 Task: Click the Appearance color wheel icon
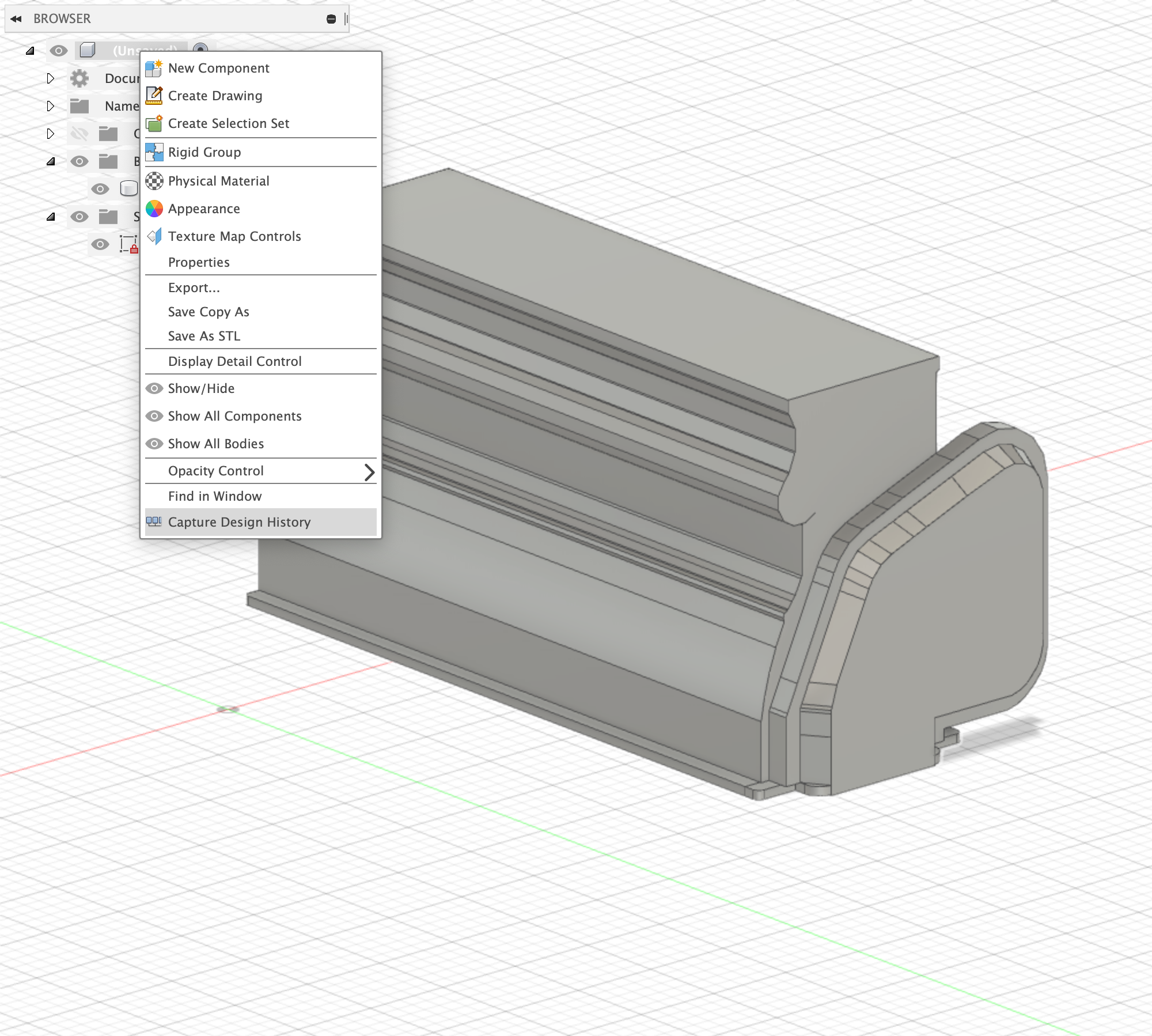point(154,209)
